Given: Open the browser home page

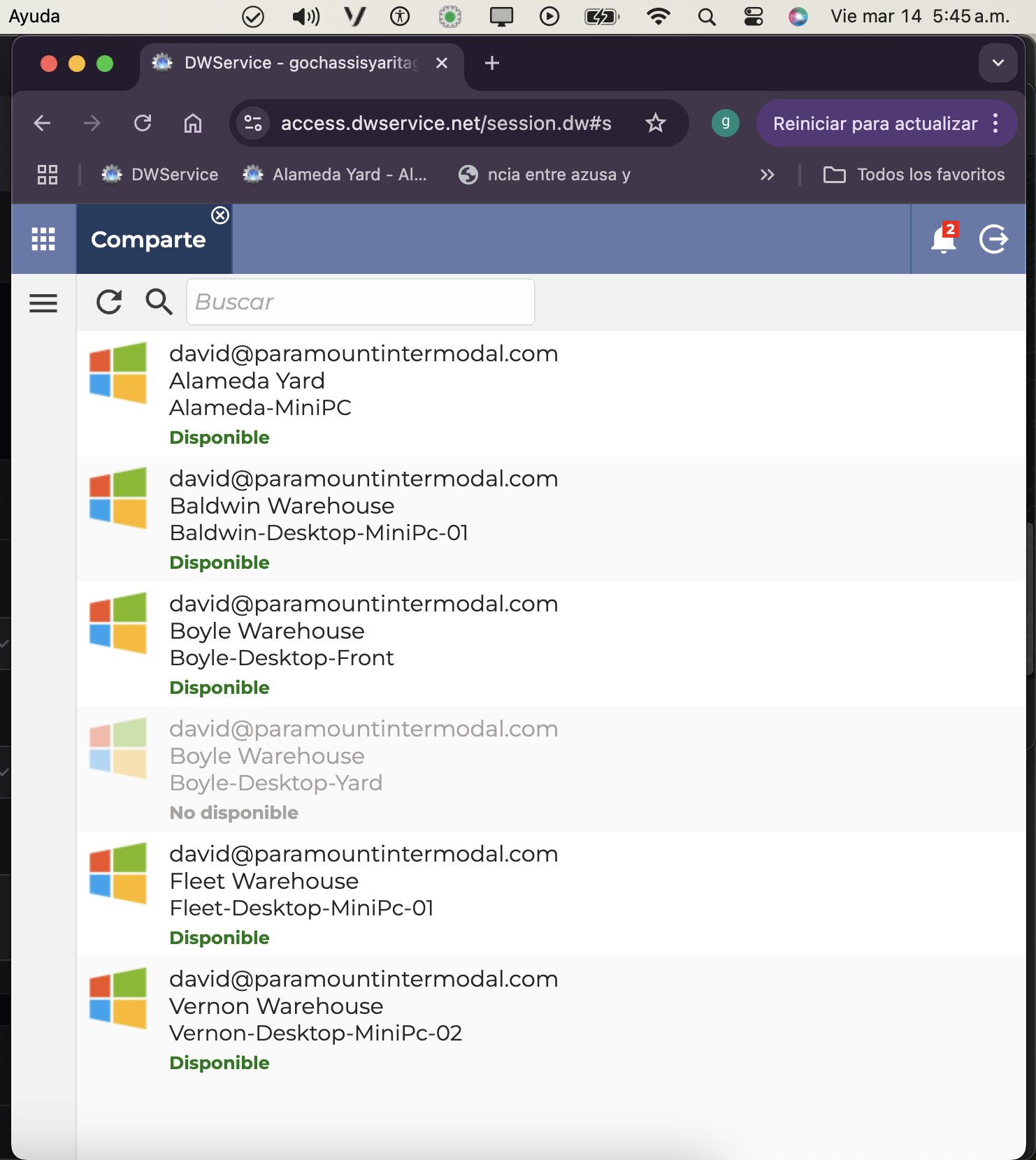Looking at the screenshot, I should point(193,124).
